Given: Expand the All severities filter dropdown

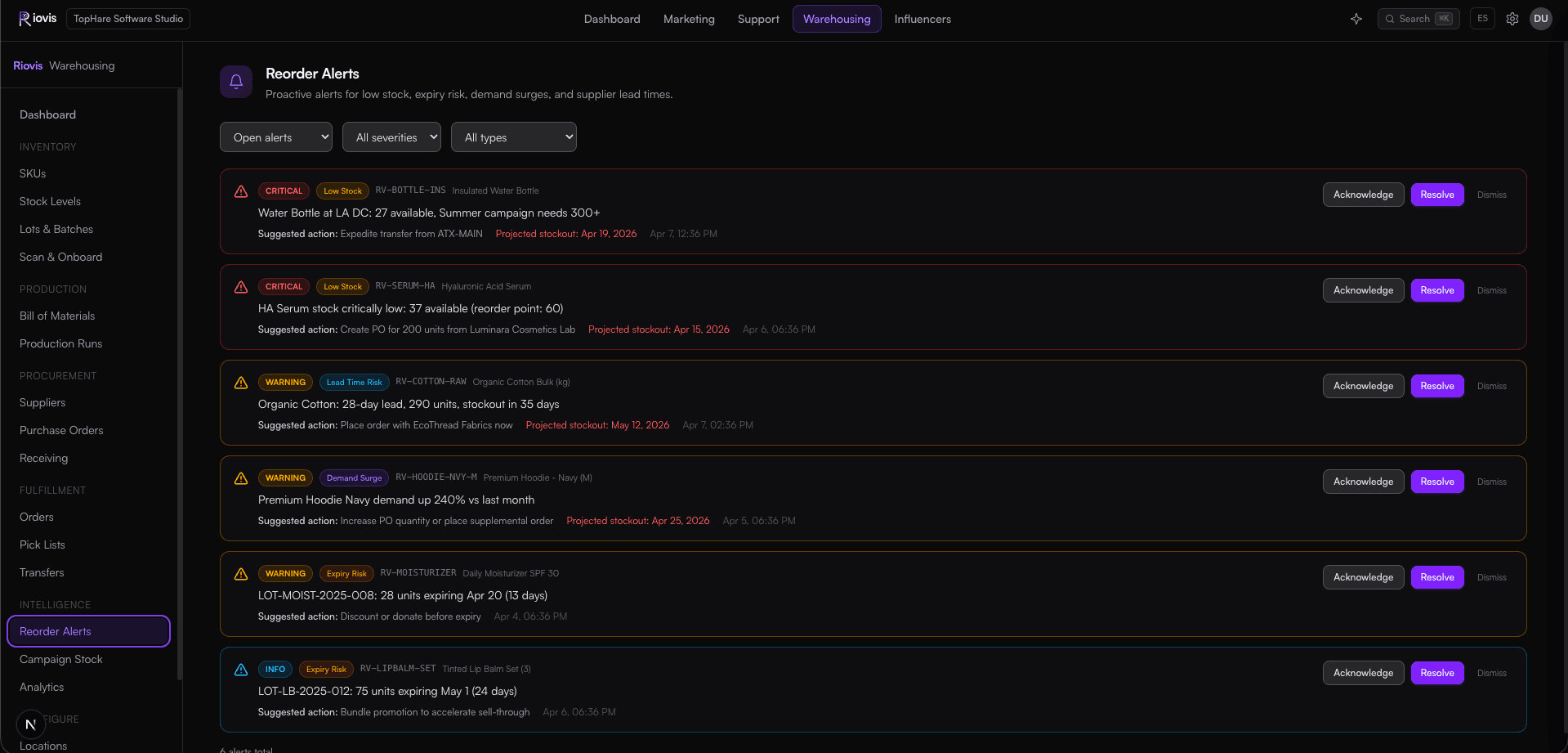Looking at the screenshot, I should pyautogui.click(x=391, y=137).
